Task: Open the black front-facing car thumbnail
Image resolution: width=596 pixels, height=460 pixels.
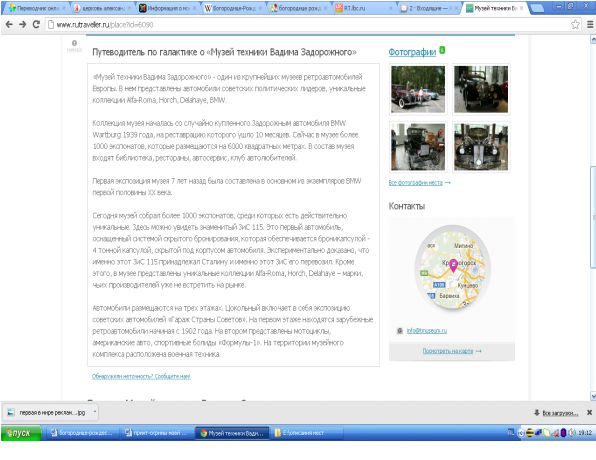Action: pos(481,147)
